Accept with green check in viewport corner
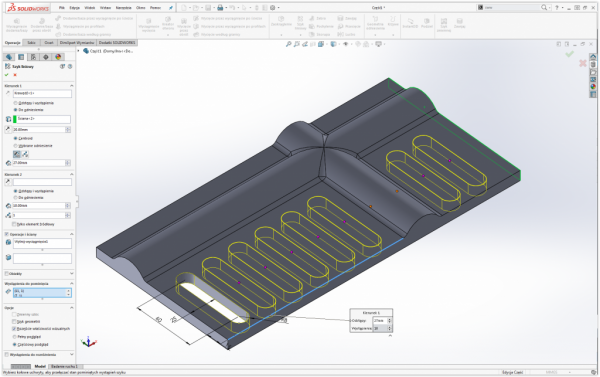This screenshot has width=600, height=377. point(569,54)
